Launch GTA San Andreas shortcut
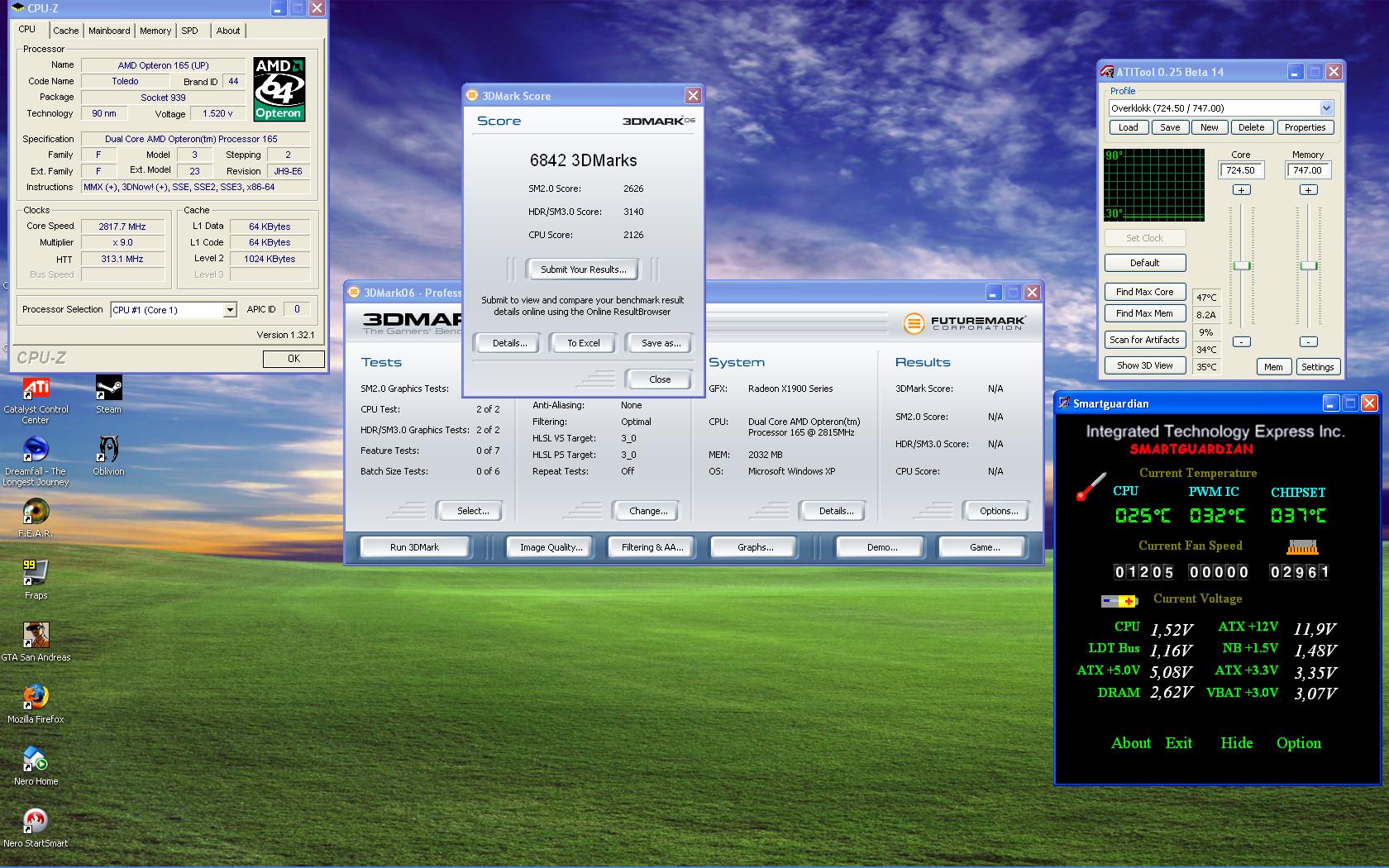Screen dimensions: 1389x868 point(36,642)
